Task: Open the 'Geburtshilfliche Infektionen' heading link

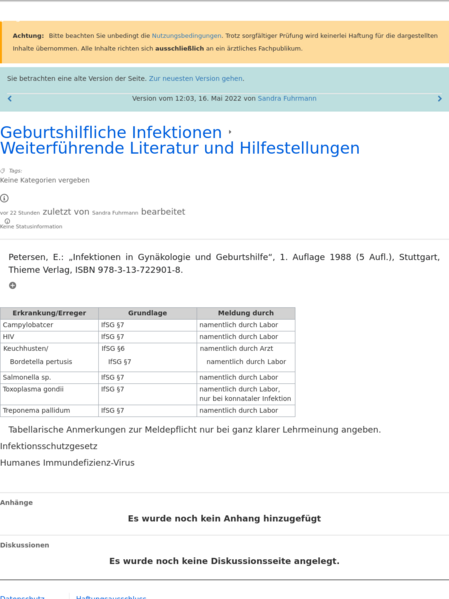Action: point(111,132)
